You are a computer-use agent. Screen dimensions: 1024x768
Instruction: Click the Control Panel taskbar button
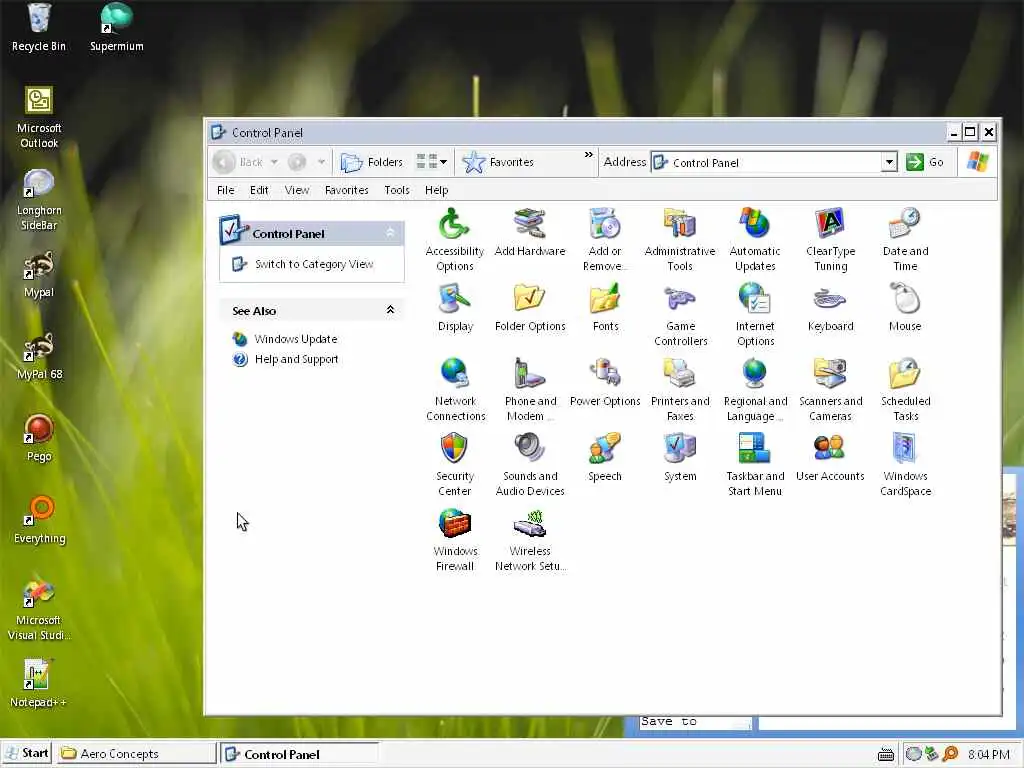click(299, 754)
